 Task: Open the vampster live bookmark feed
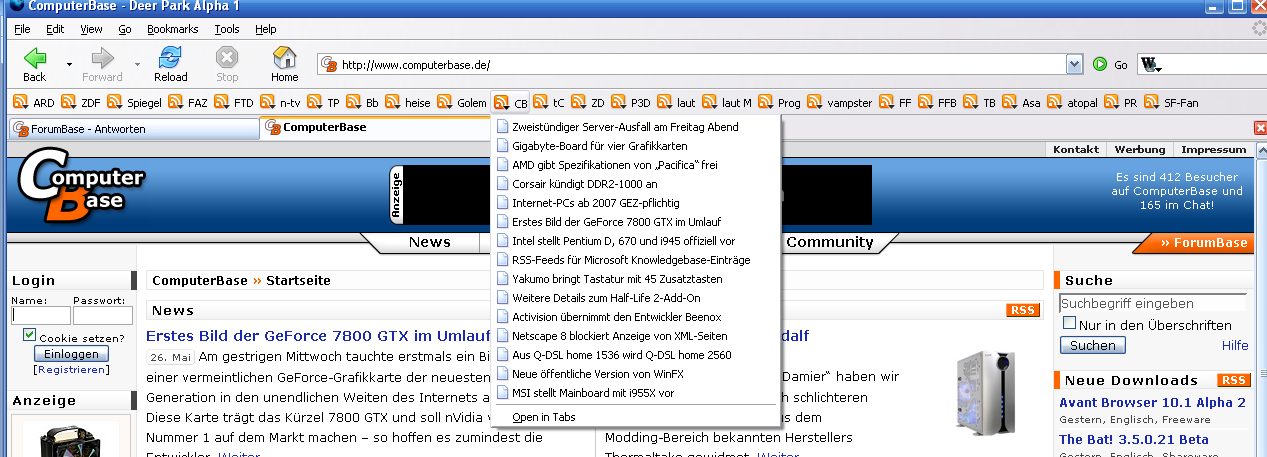pos(840,102)
